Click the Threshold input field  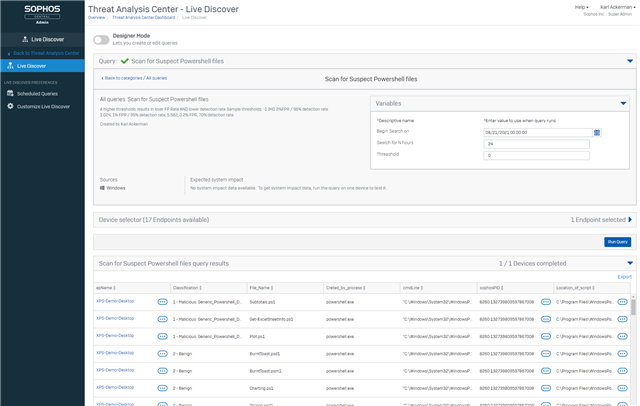point(536,155)
